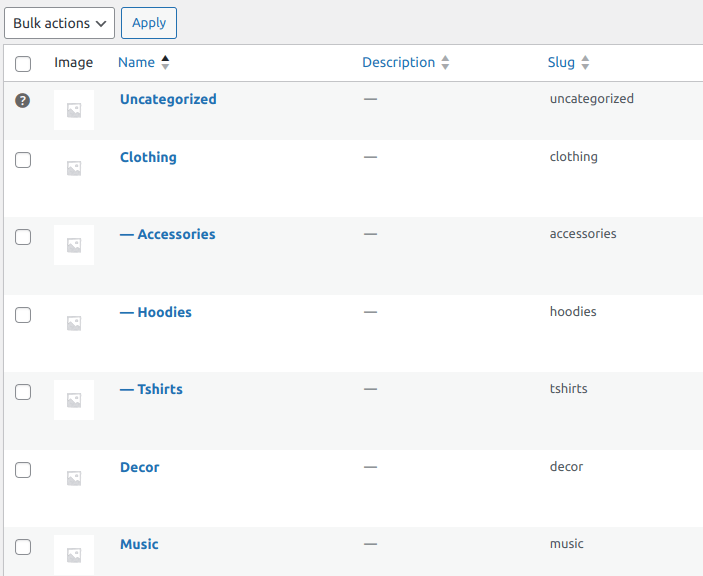Click the Music placeholder image
This screenshot has height=576, width=703.
click(74, 555)
